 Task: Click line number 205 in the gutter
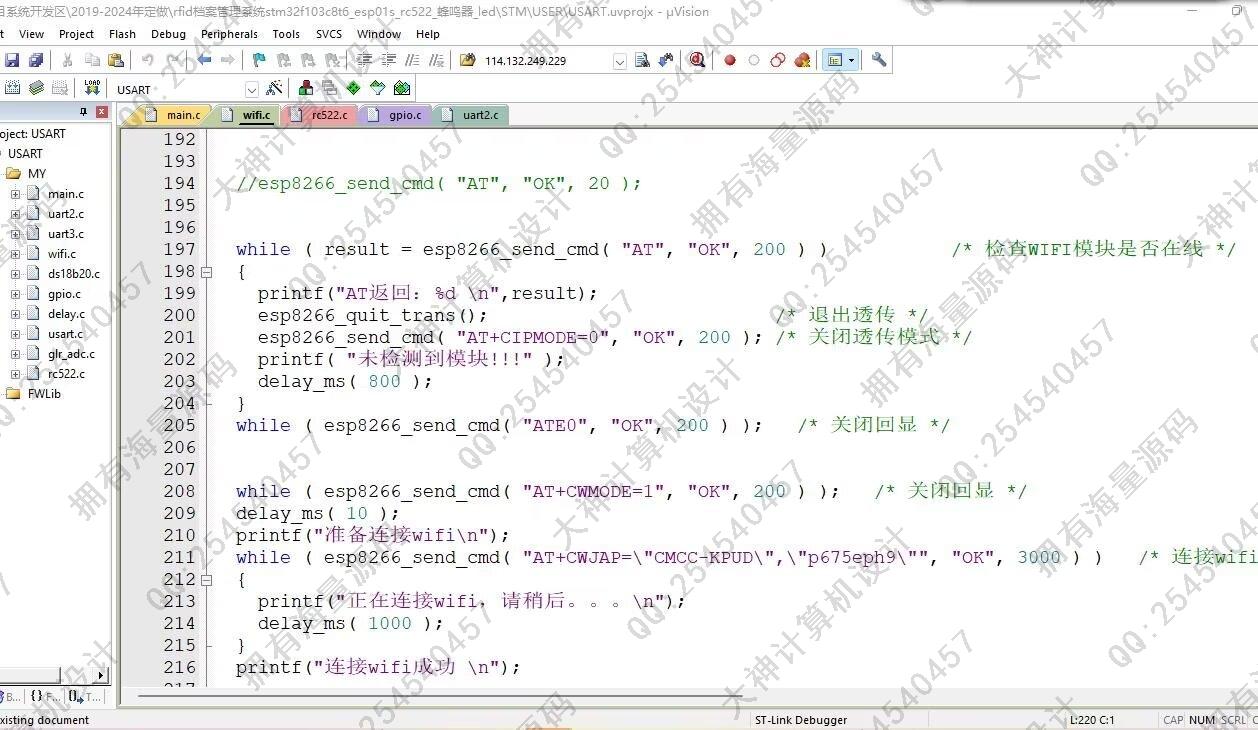coord(179,425)
